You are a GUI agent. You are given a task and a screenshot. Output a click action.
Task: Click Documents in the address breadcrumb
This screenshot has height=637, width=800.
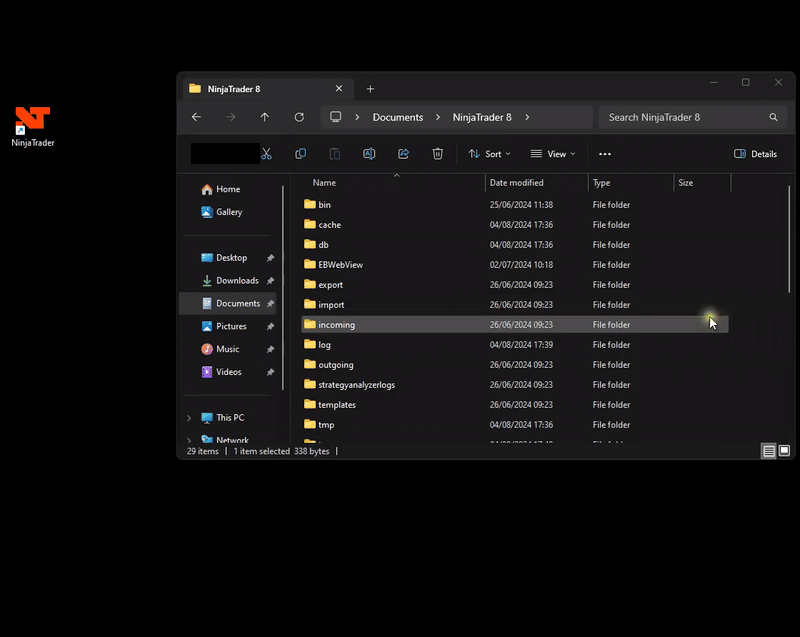[x=398, y=117]
